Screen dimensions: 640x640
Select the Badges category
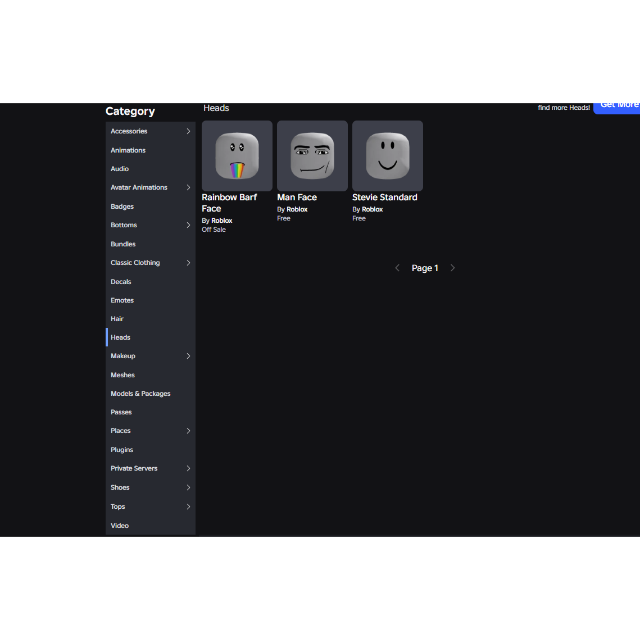[151, 207]
